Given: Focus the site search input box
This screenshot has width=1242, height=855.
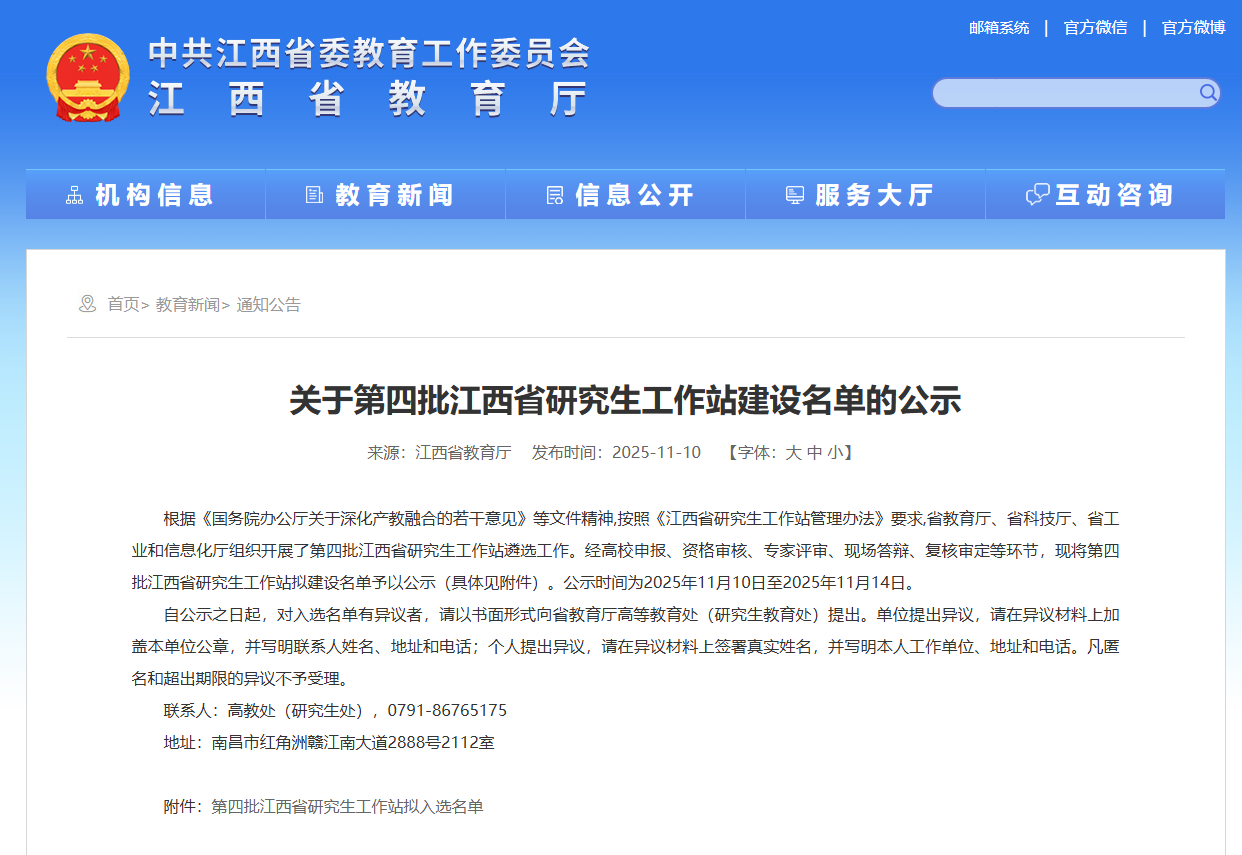Looking at the screenshot, I should 1065,93.
